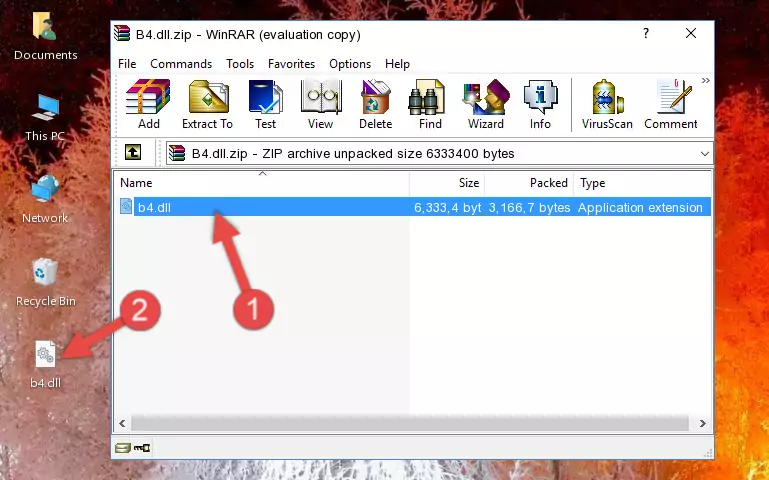
Task: Open the Comment tool
Action: point(670,104)
